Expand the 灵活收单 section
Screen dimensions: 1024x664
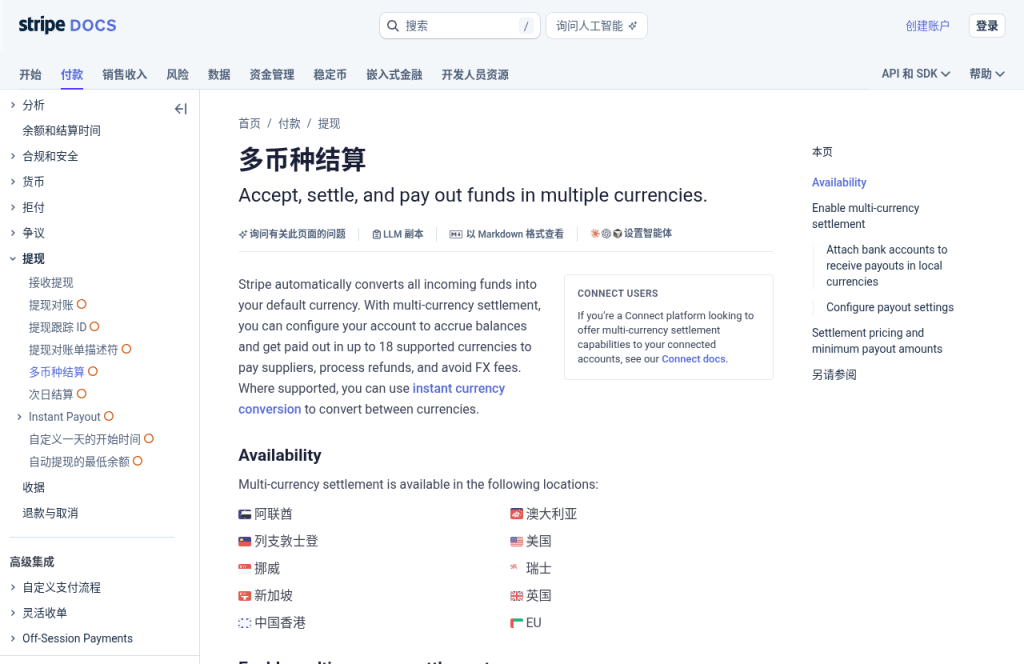click(x=12, y=612)
